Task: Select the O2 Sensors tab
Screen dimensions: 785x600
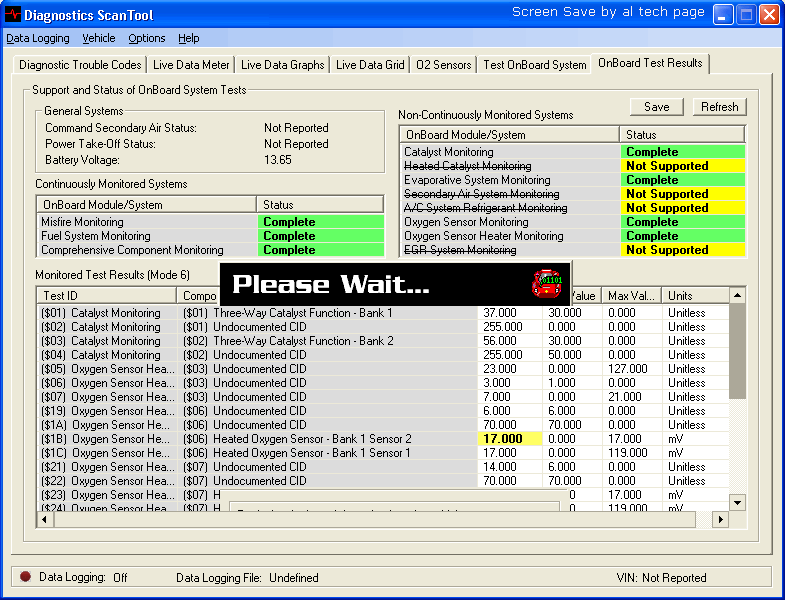Action: tap(443, 65)
